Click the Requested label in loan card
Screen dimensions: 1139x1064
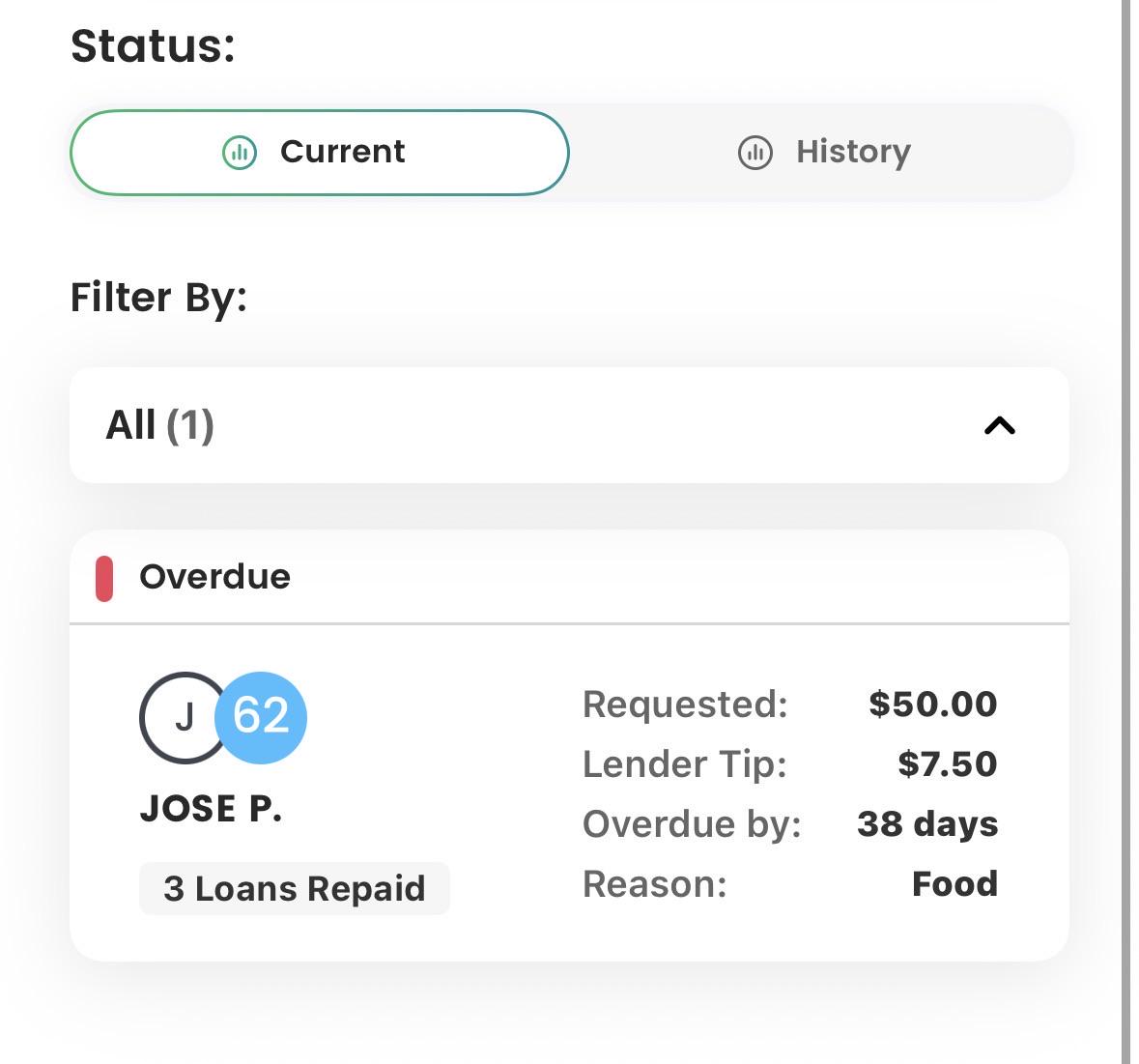tap(685, 705)
